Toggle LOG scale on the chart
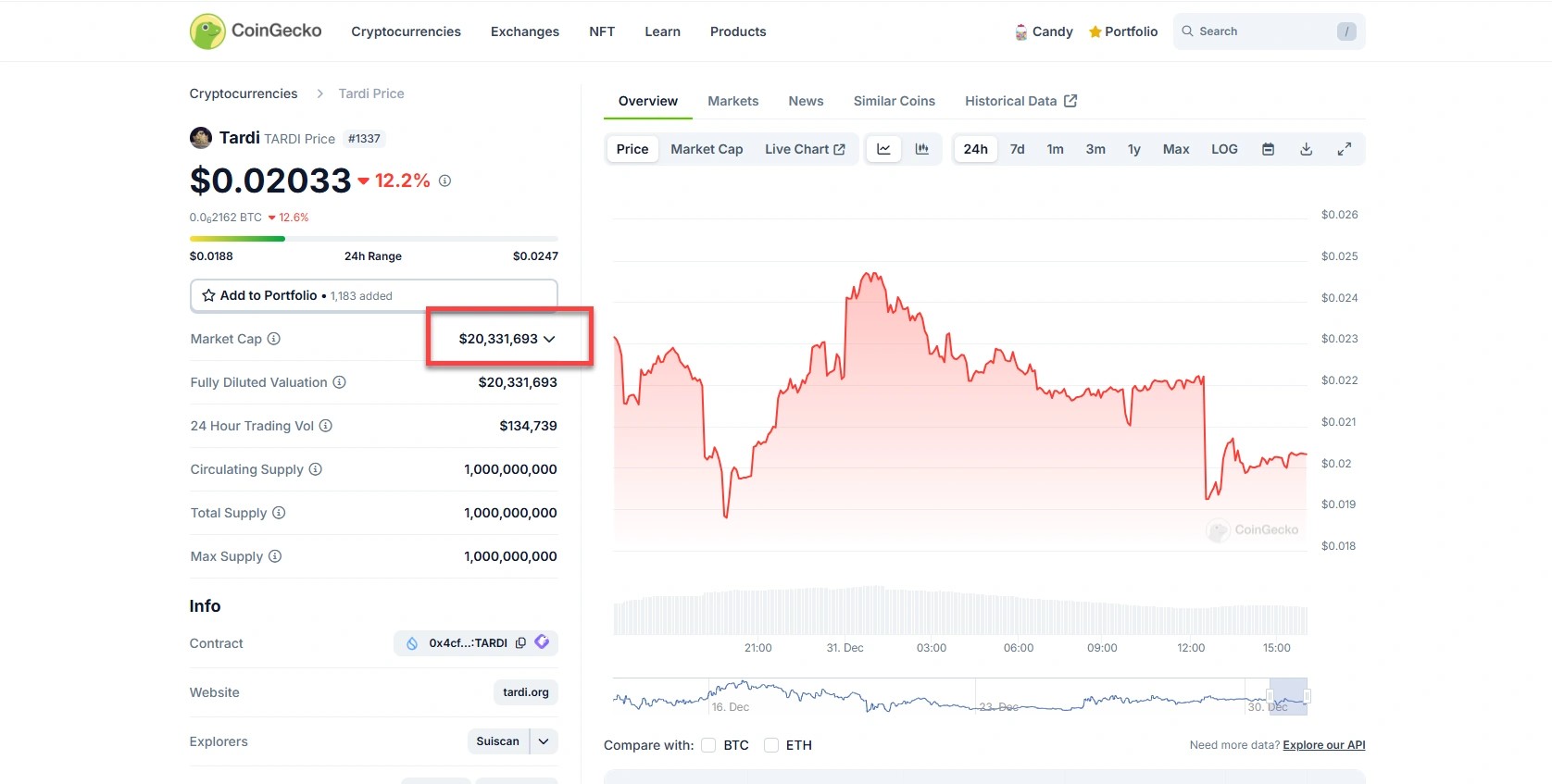 1224,149
